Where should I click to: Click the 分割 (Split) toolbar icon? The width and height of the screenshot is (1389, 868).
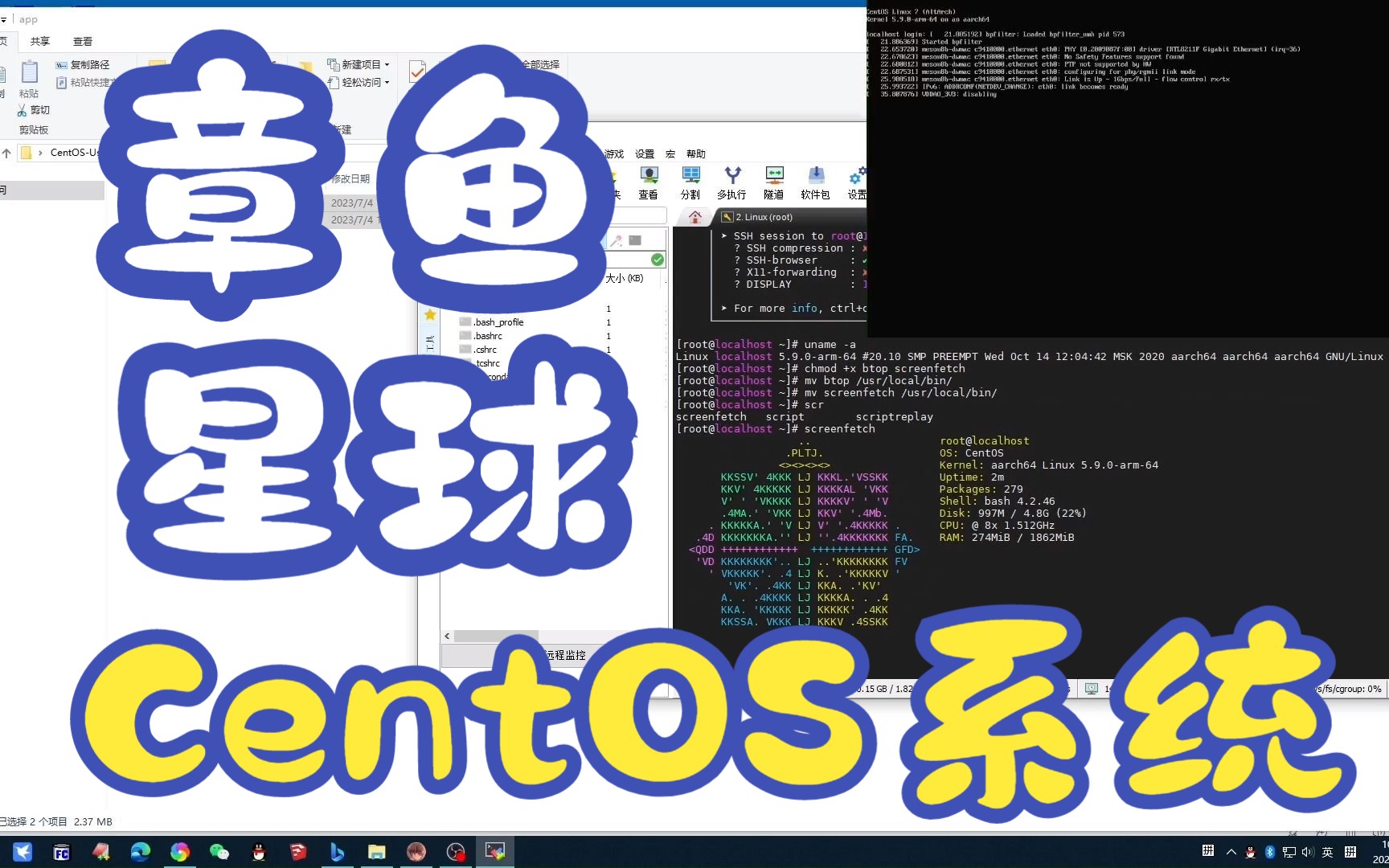click(690, 182)
